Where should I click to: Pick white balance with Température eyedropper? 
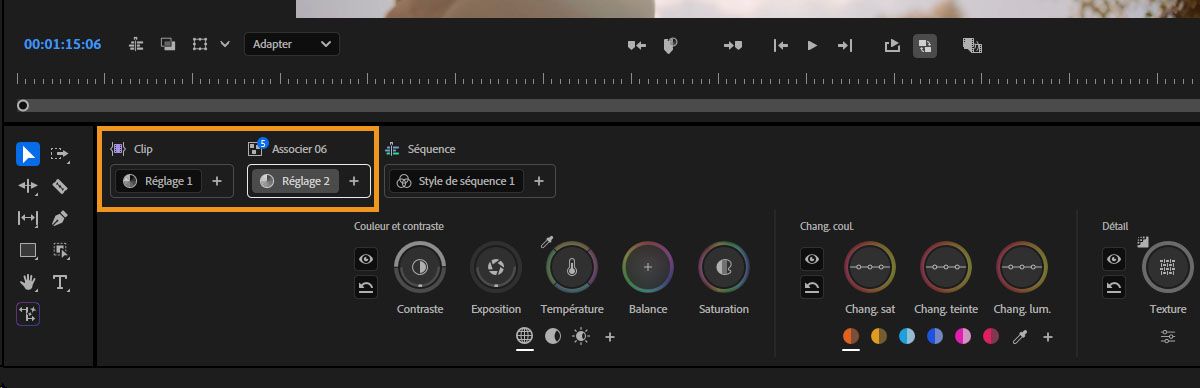548,241
